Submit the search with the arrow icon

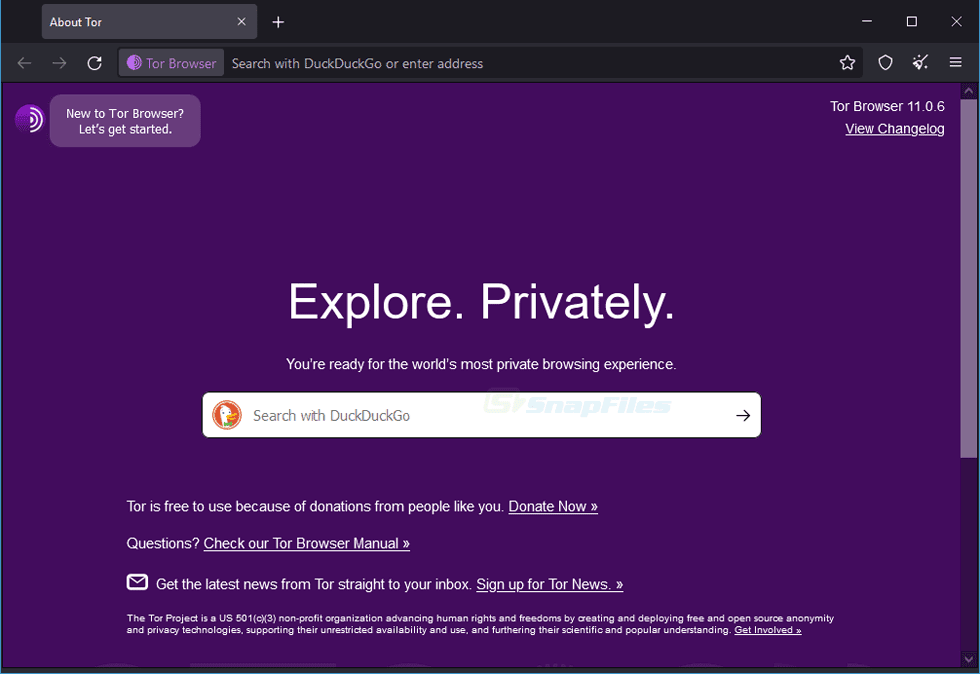pos(743,414)
